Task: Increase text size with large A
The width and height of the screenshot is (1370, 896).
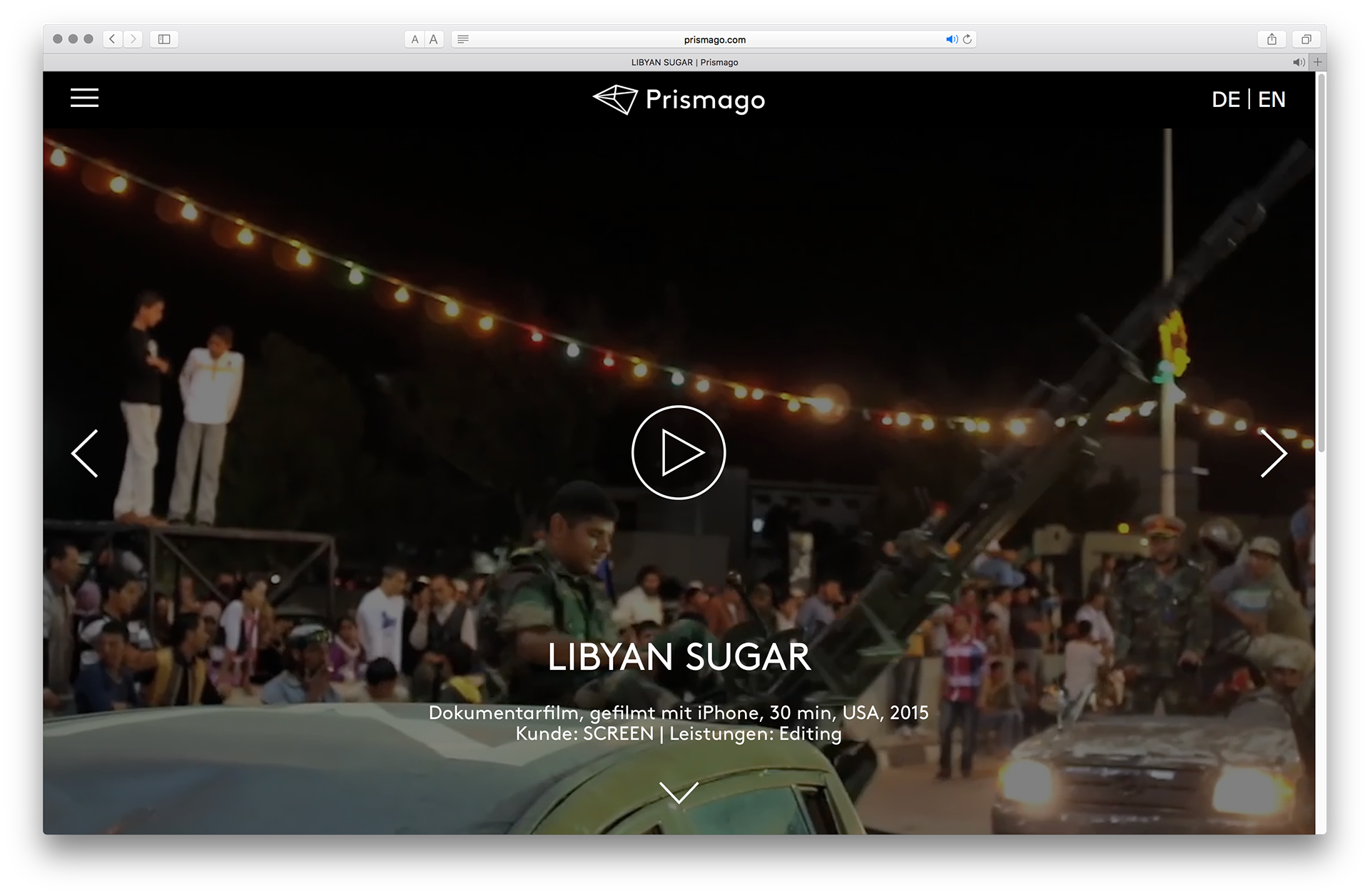Action: [434, 39]
